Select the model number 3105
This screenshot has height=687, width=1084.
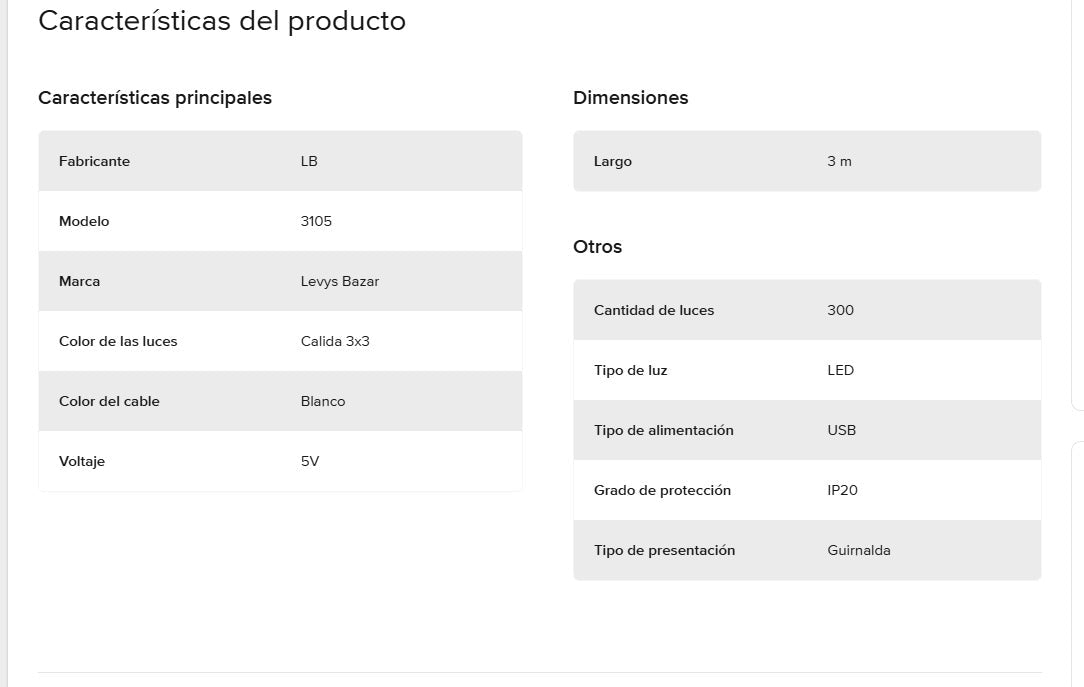[x=316, y=221]
